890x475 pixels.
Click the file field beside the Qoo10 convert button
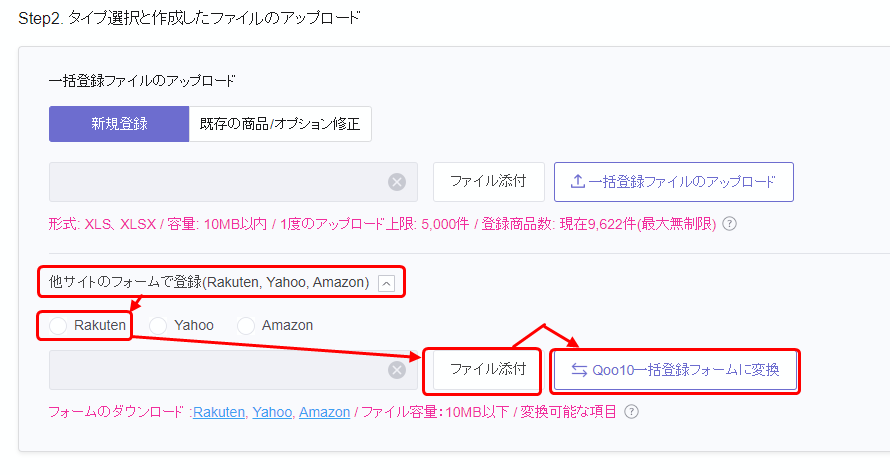click(215, 370)
